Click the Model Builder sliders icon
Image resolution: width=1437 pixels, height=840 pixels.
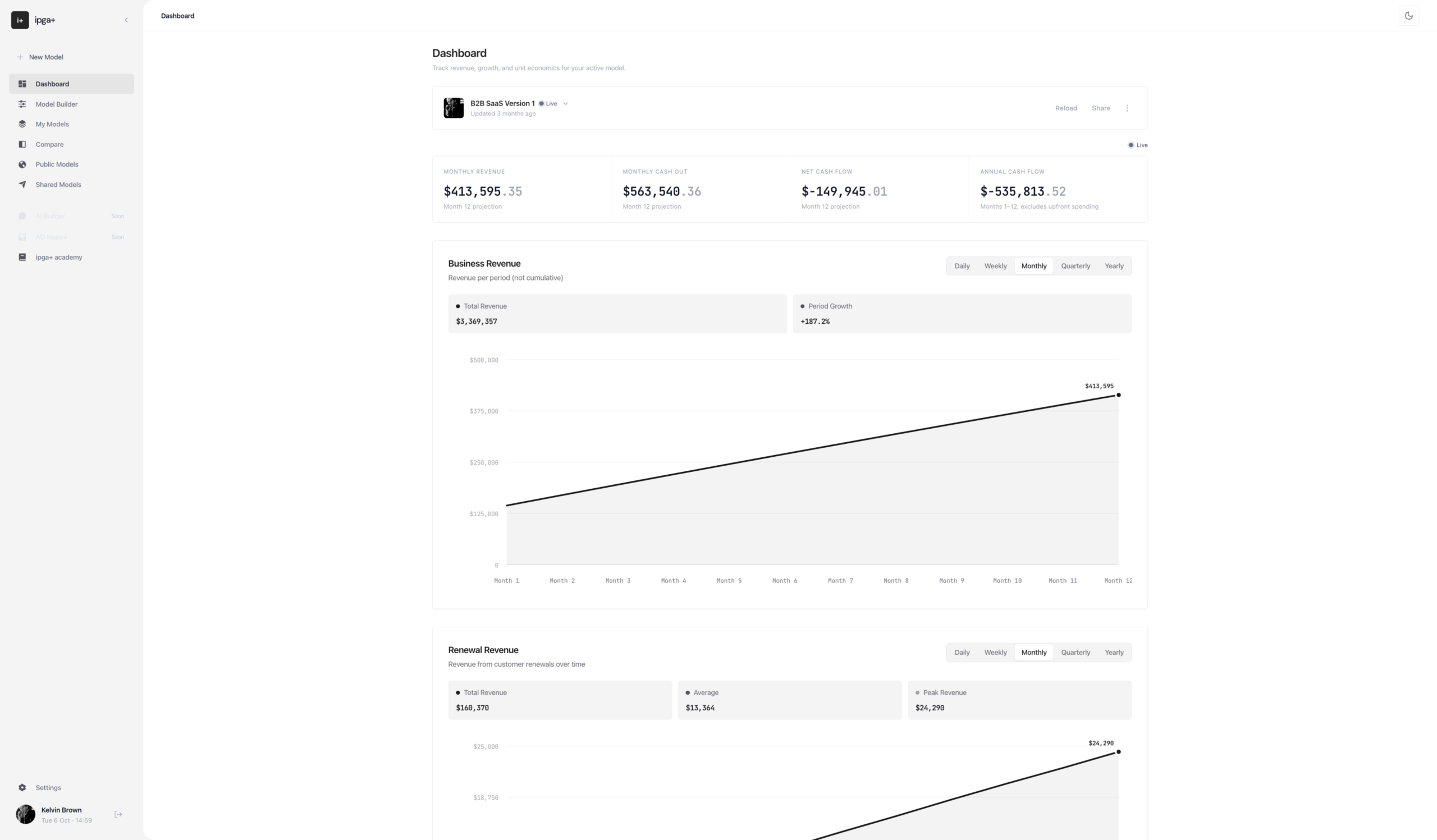tap(22, 104)
